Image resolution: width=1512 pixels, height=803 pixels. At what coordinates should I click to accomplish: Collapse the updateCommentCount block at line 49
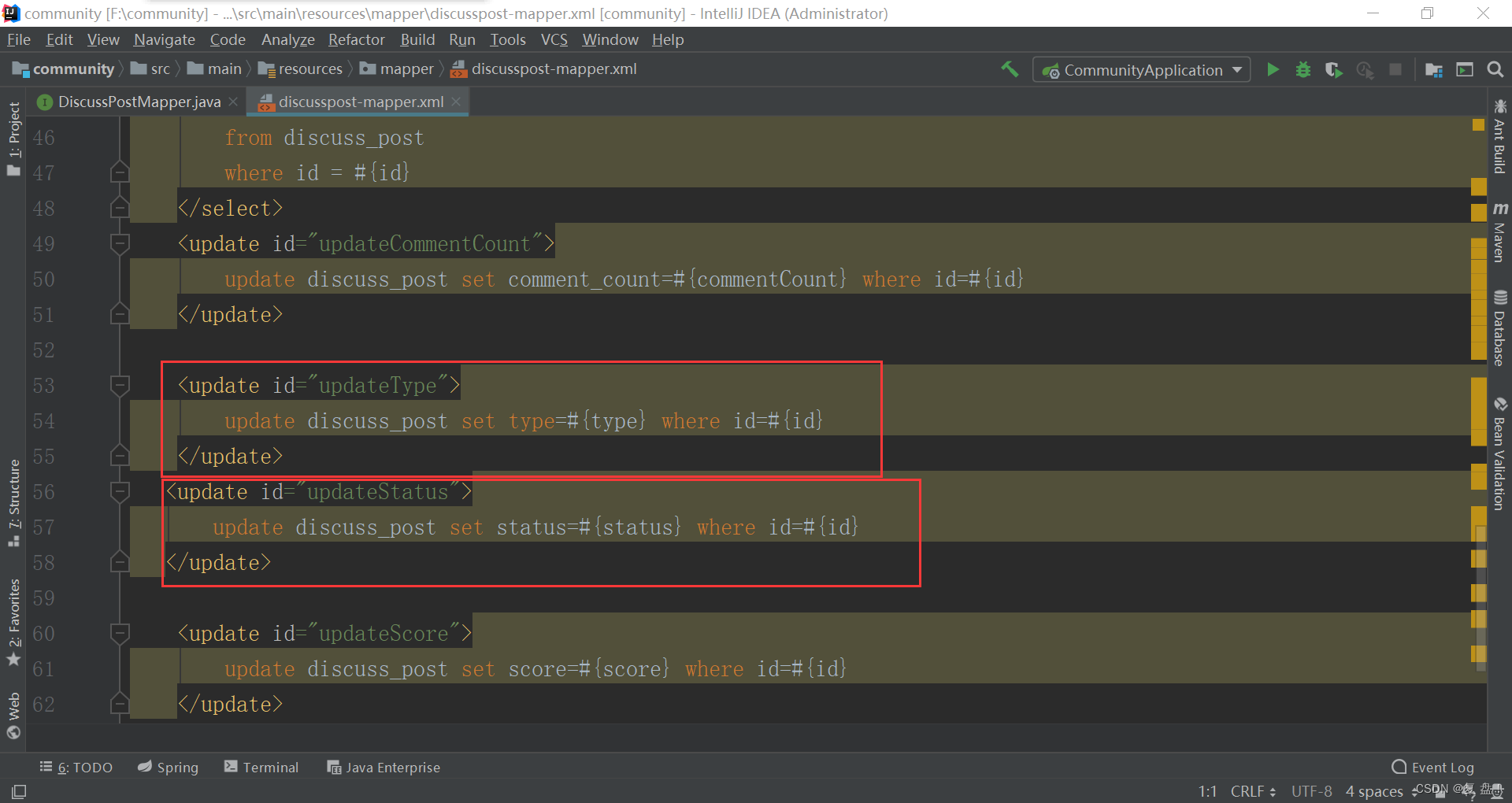(120, 244)
